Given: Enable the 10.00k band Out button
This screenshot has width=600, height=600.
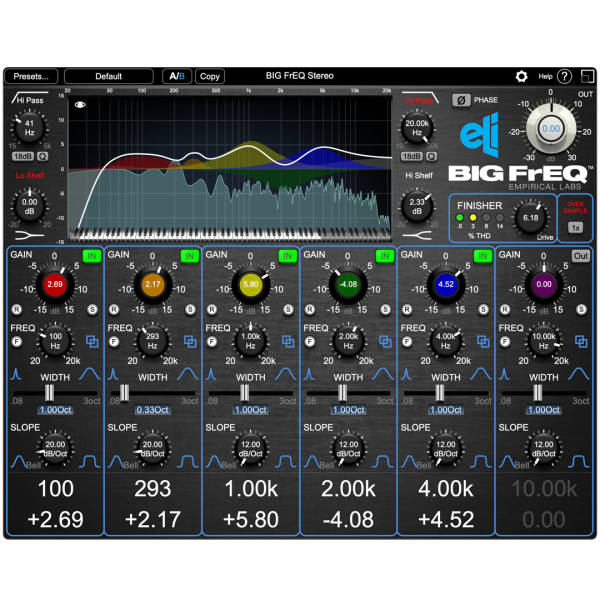Looking at the screenshot, I should pyautogui.click(x=580, y=256).
